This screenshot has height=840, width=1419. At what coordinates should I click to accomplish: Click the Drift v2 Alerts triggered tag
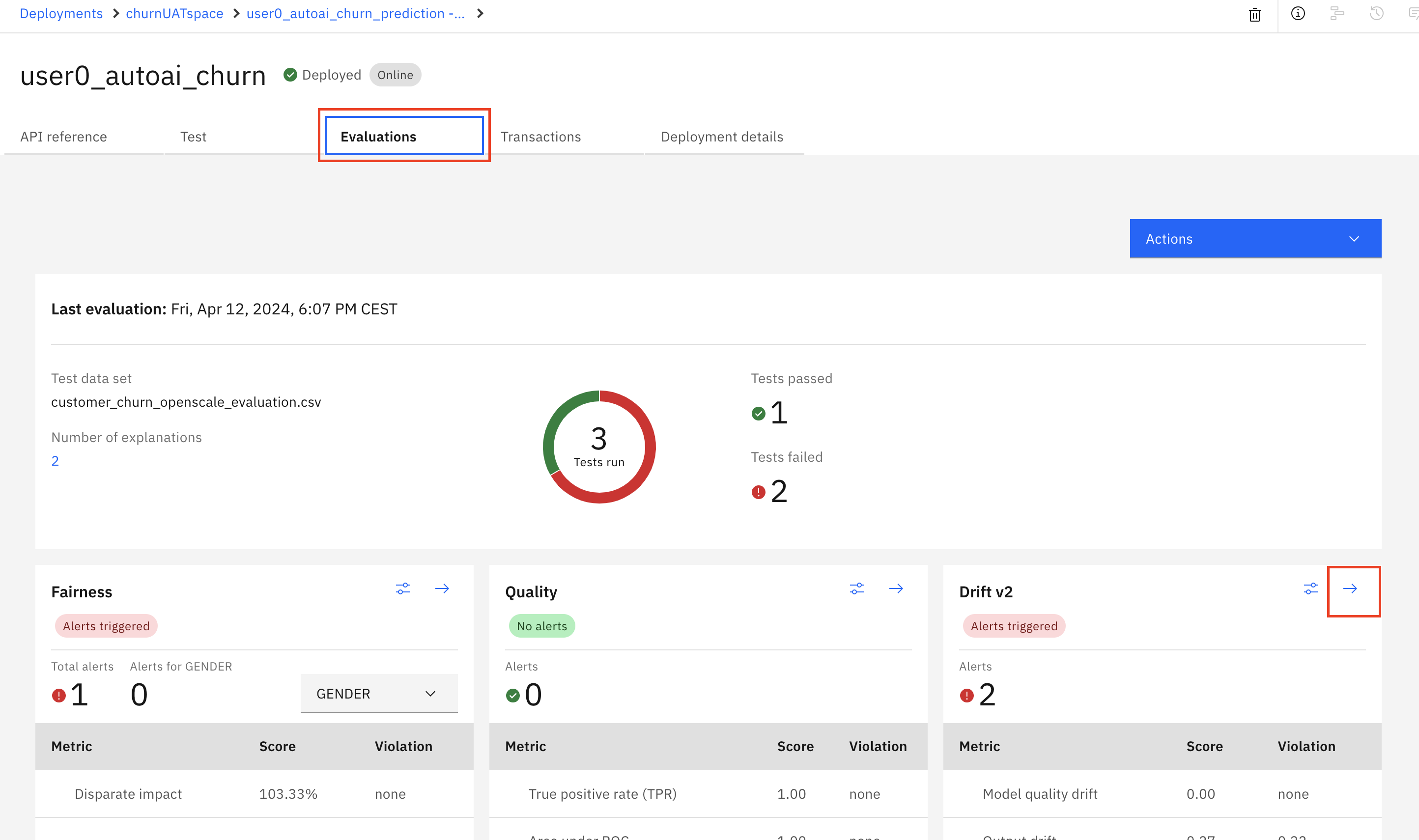pos(1014,626)
